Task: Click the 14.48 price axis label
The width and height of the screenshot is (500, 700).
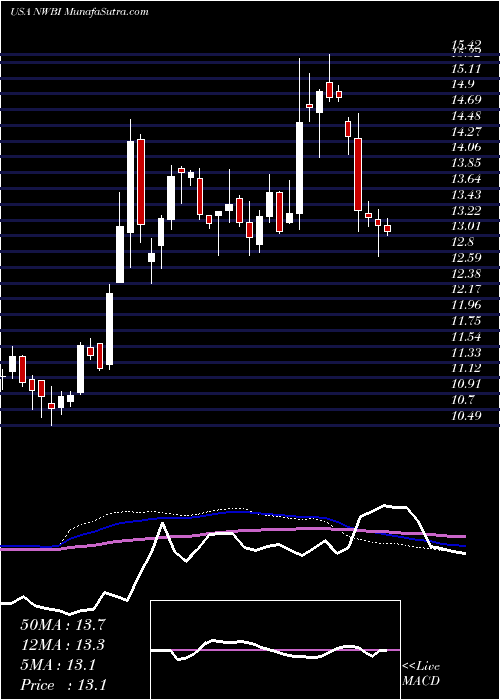Action: pyautogui.click(x=466, y=116)
